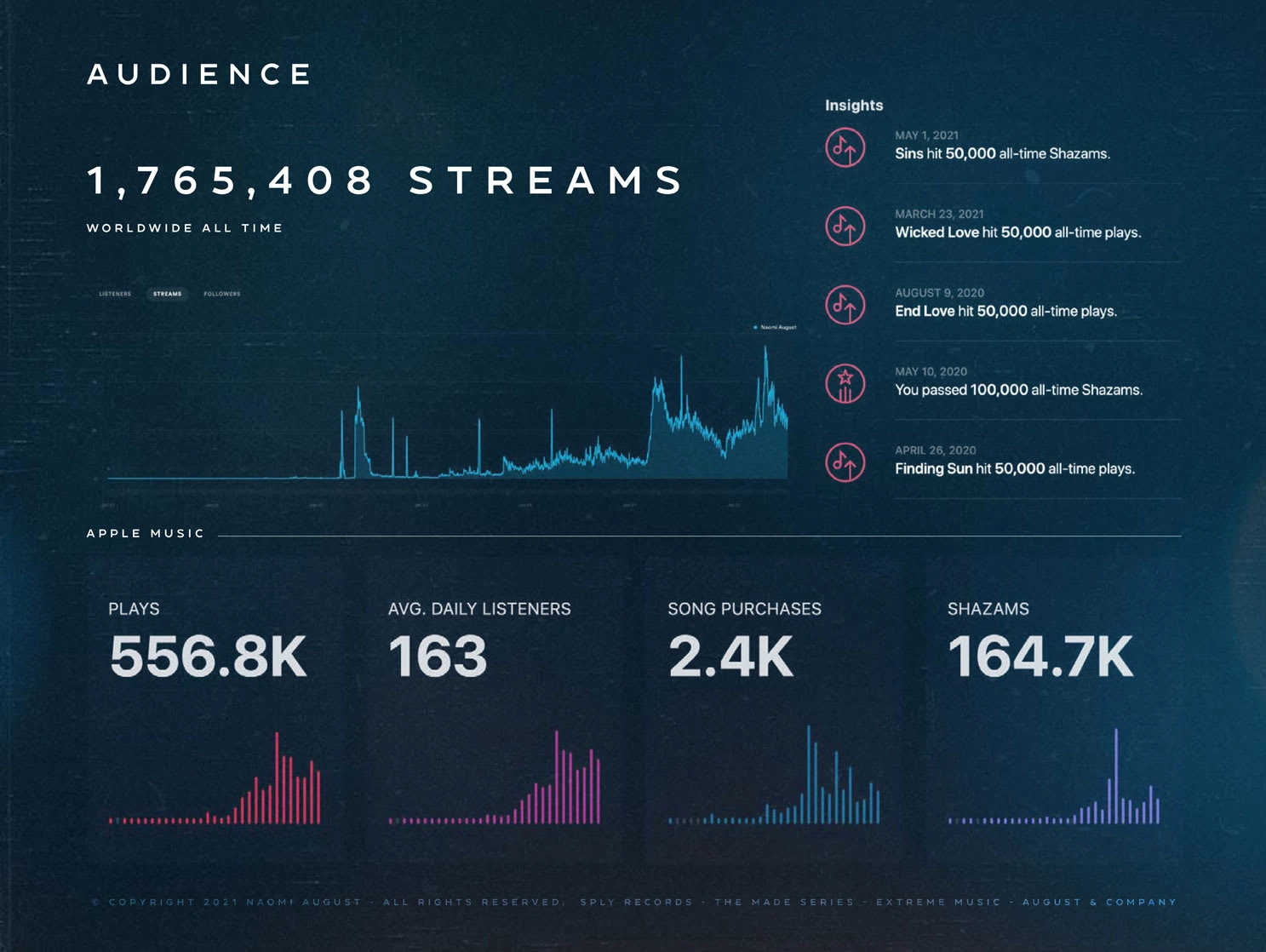Switch to the Listeners tab
The width and height of the screenshot is (1266, 952).
(115, 294)
